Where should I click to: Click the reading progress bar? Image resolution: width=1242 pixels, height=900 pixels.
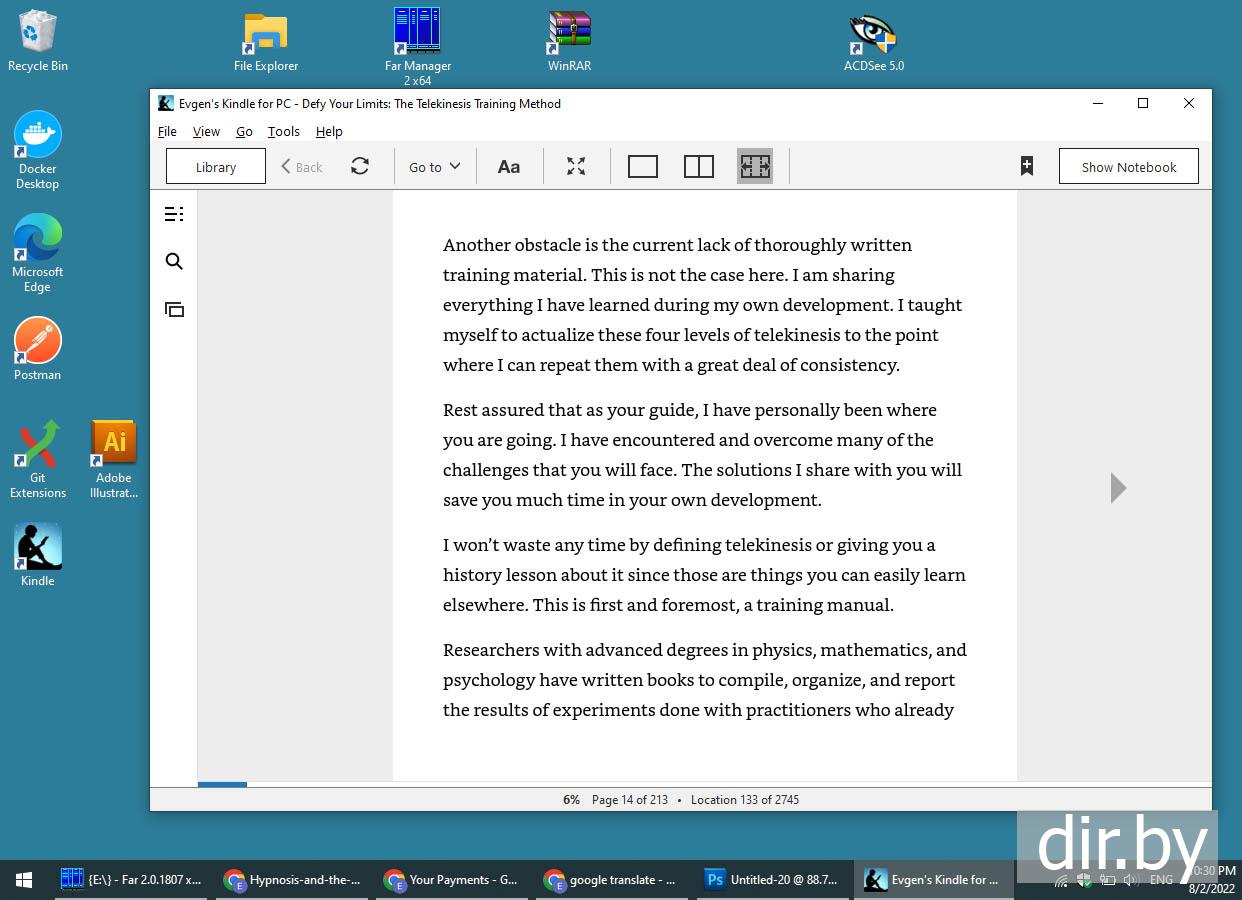tap(704, 784)
